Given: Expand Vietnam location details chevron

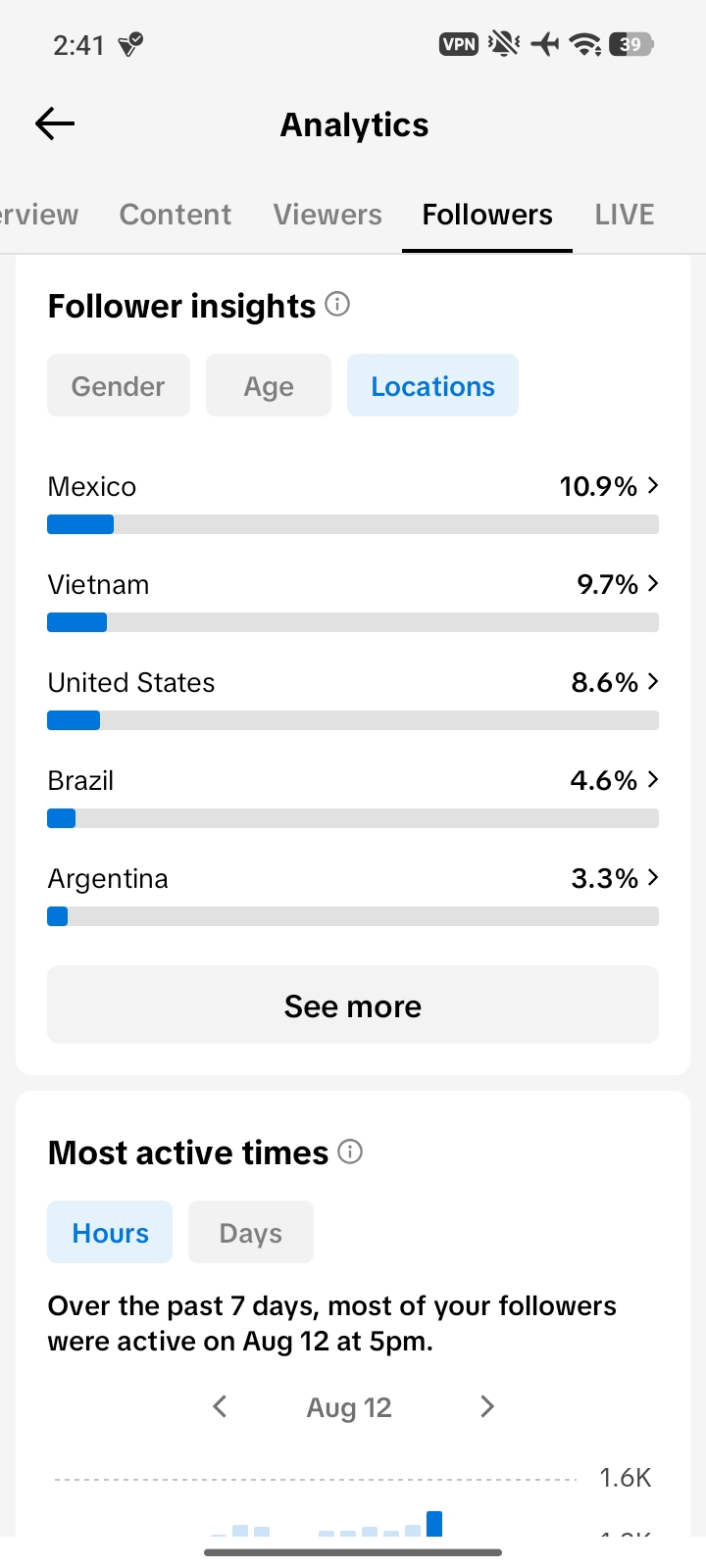Looking at the screenshot, I should 653,583.
